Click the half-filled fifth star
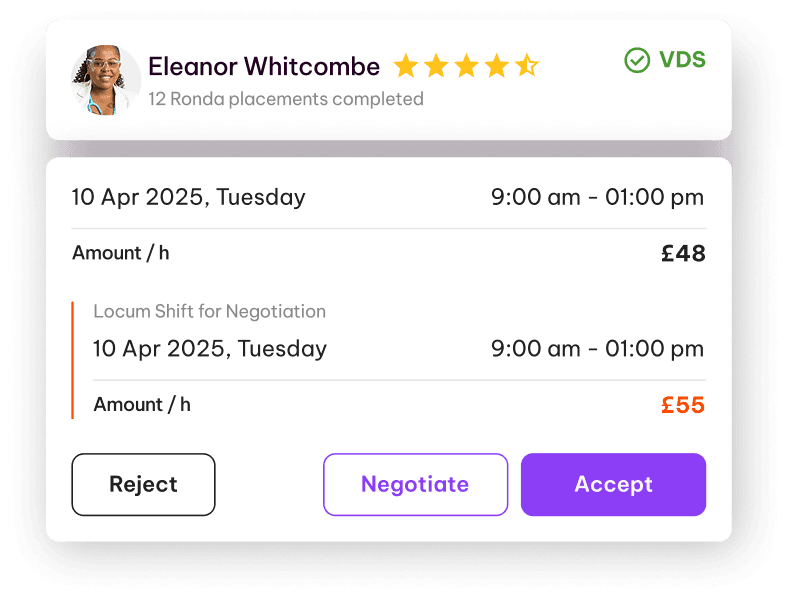 (x=527, y=66)
